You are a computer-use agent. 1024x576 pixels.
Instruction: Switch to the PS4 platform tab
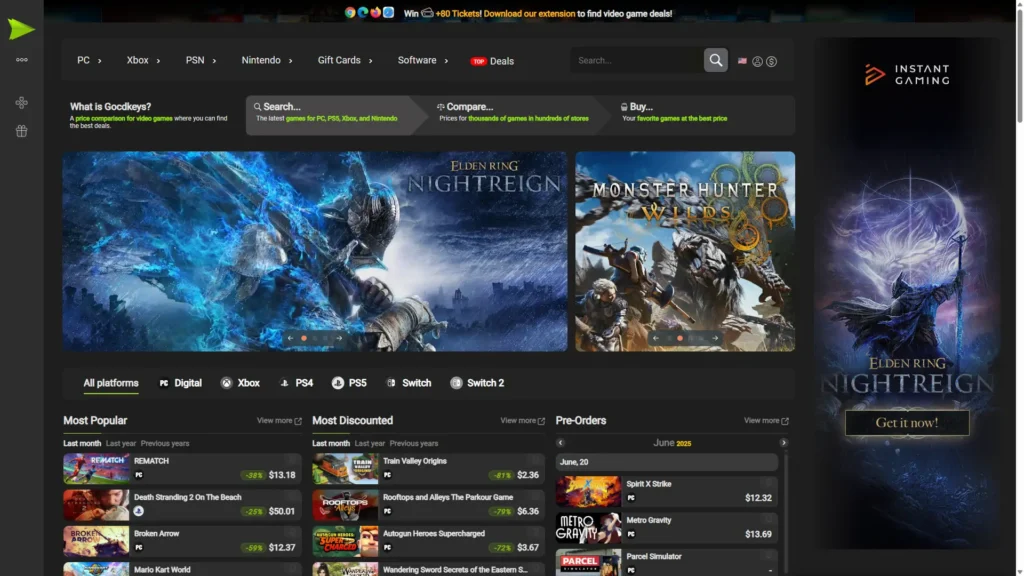click(x=296, y=383)
